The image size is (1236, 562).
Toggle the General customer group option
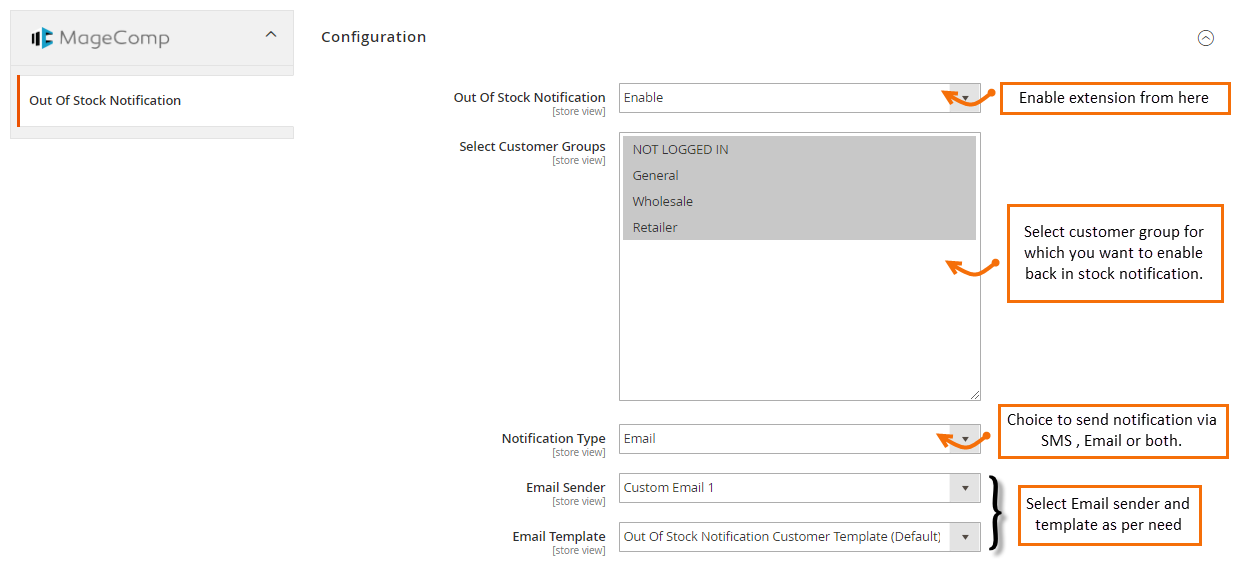656,176
